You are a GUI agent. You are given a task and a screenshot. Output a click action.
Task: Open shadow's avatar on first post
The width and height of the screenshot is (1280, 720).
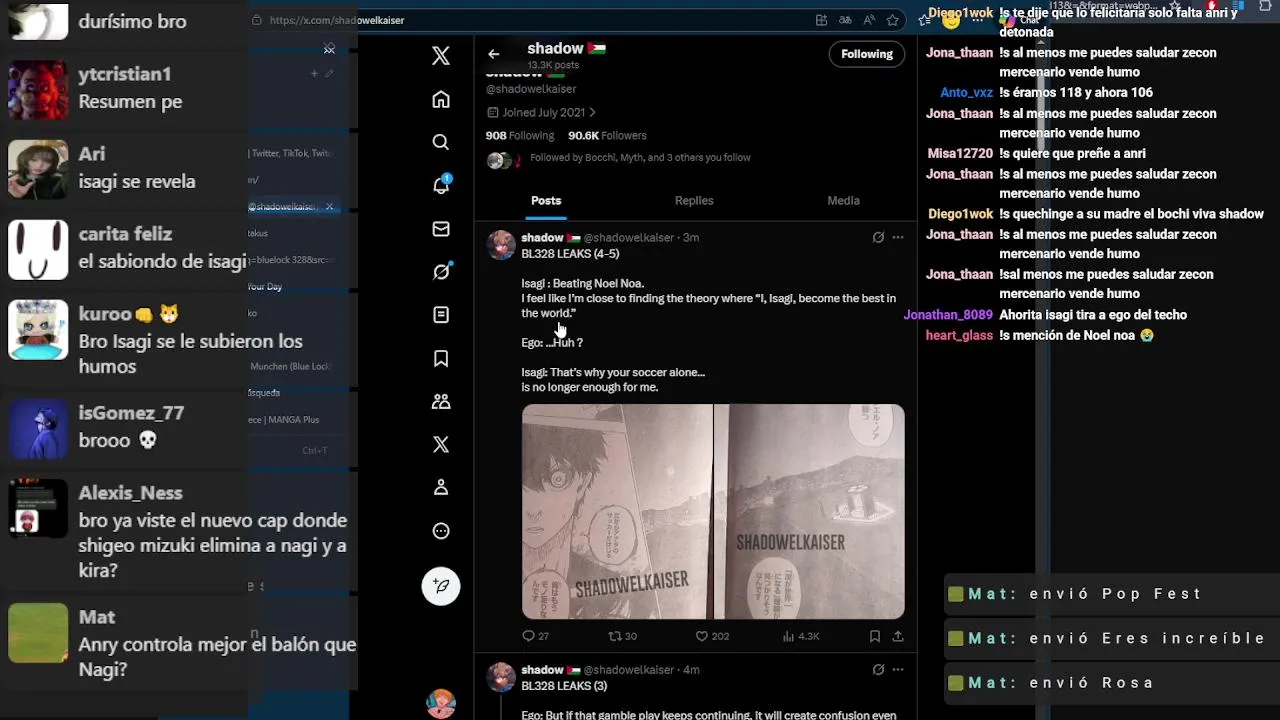tap(501, 245)
